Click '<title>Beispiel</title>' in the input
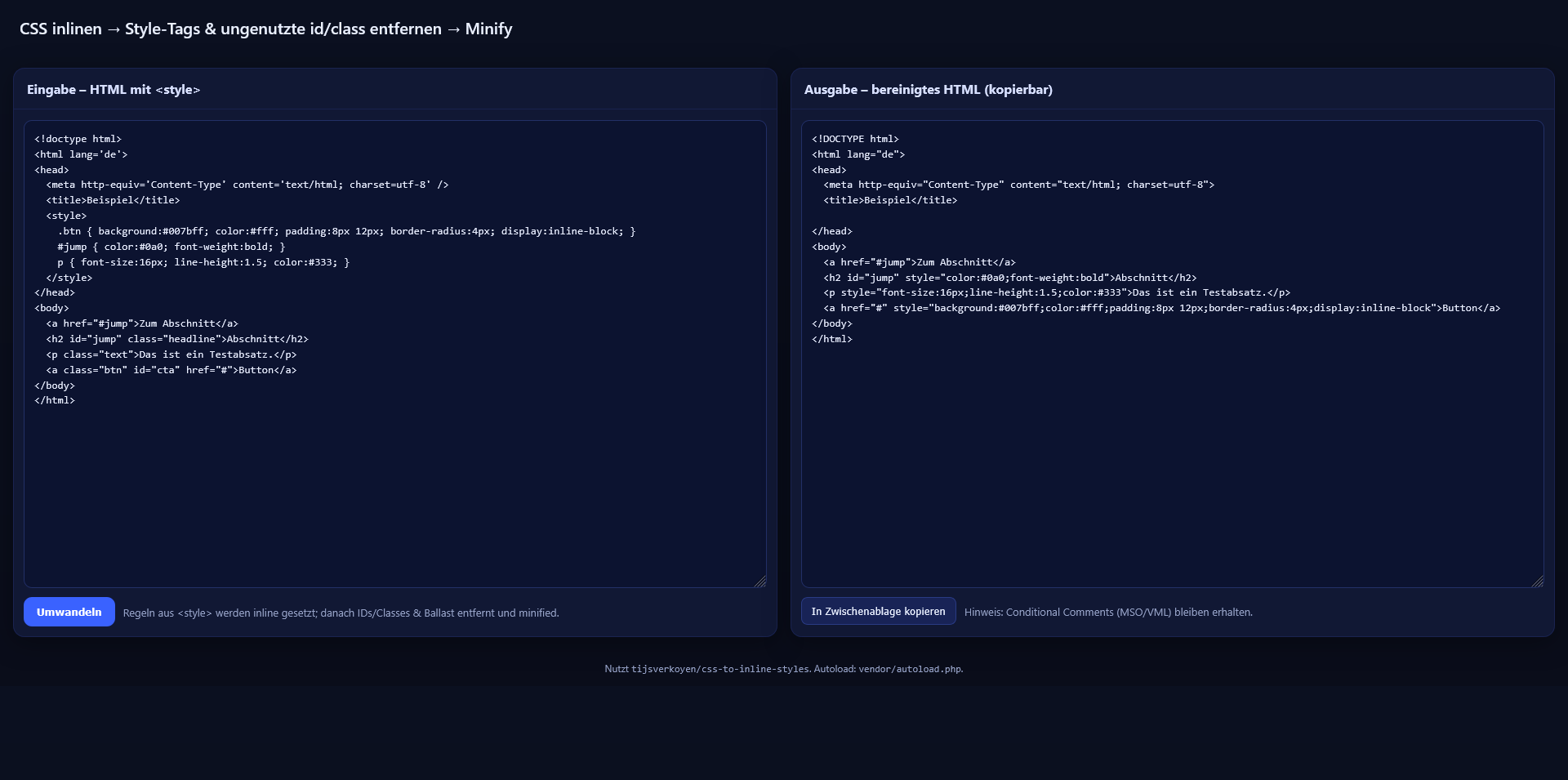Screen dimensions: 1568x780 pos(113,200)
